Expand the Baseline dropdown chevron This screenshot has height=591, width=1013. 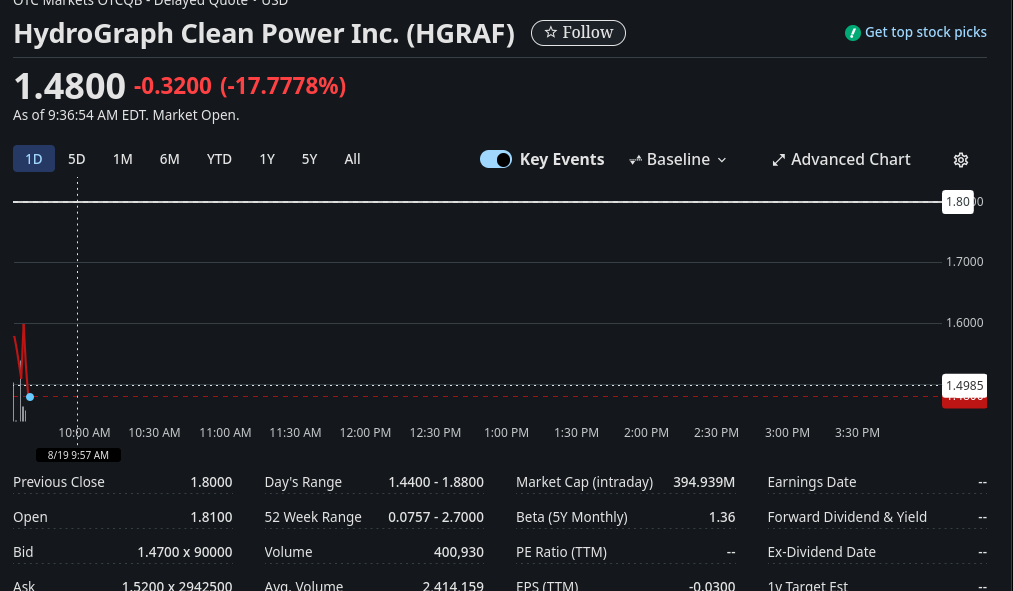(x=722, y=160)
